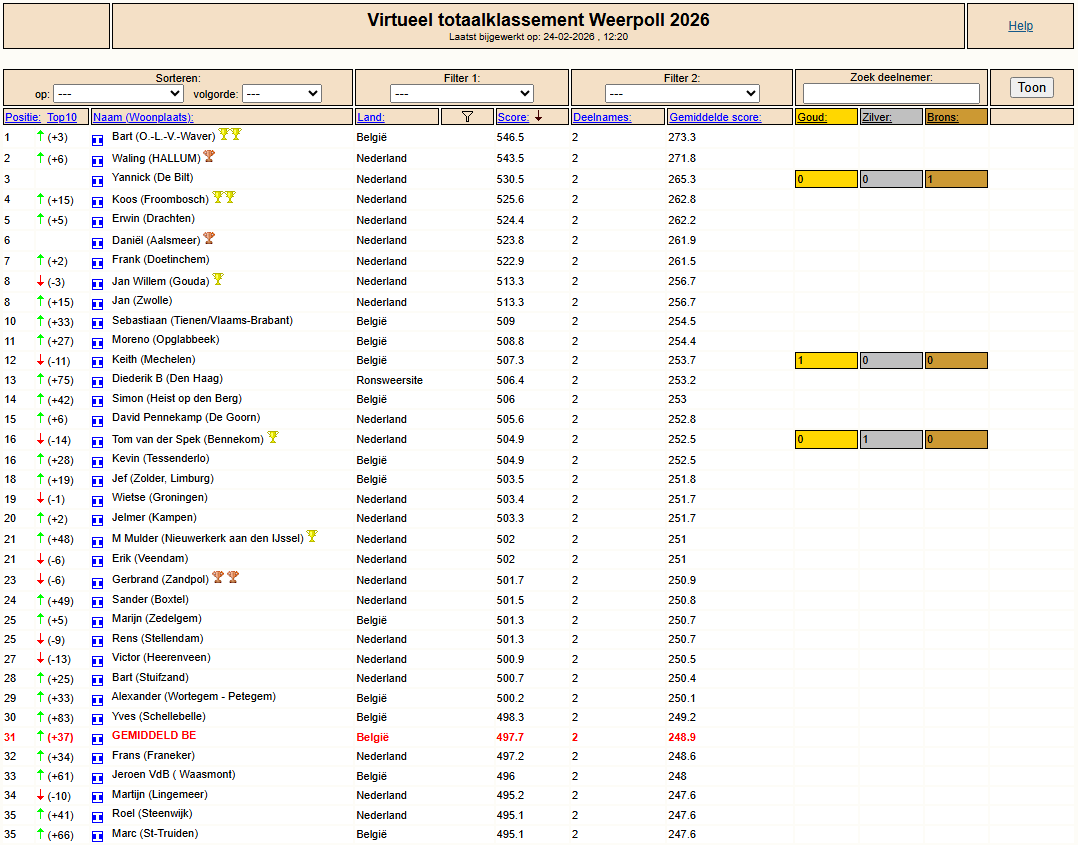
Task: Click the funnel filter icon in header
Action: 467,117
